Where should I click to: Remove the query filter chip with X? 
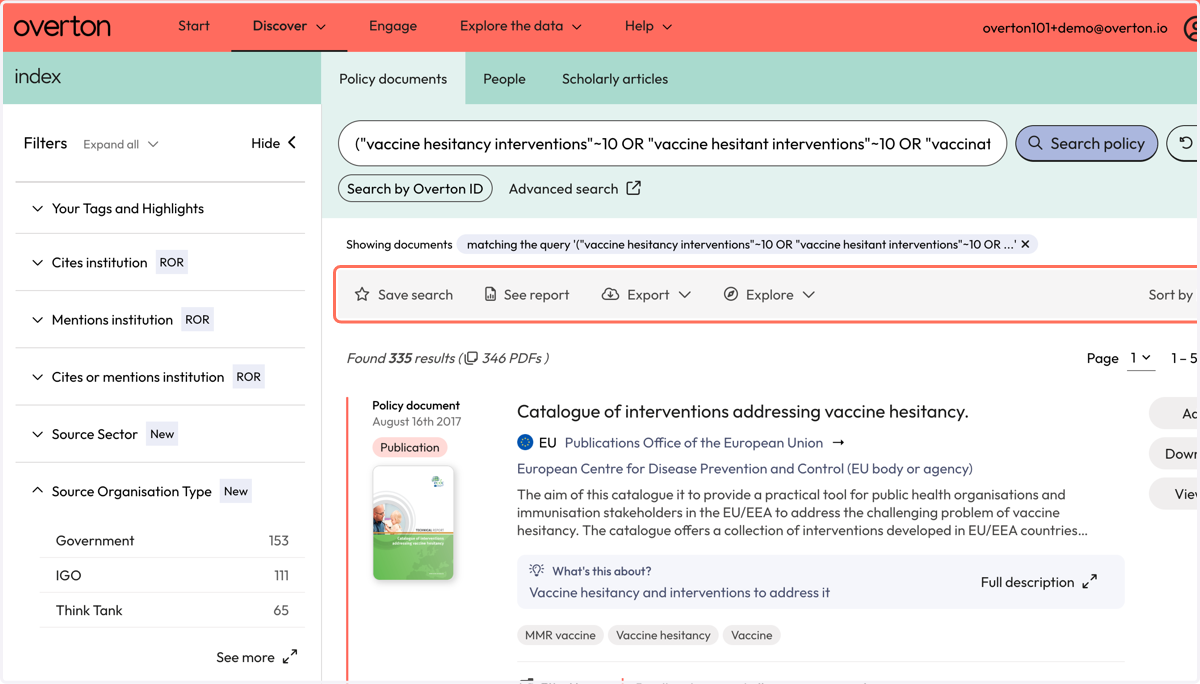[1025, 244]
